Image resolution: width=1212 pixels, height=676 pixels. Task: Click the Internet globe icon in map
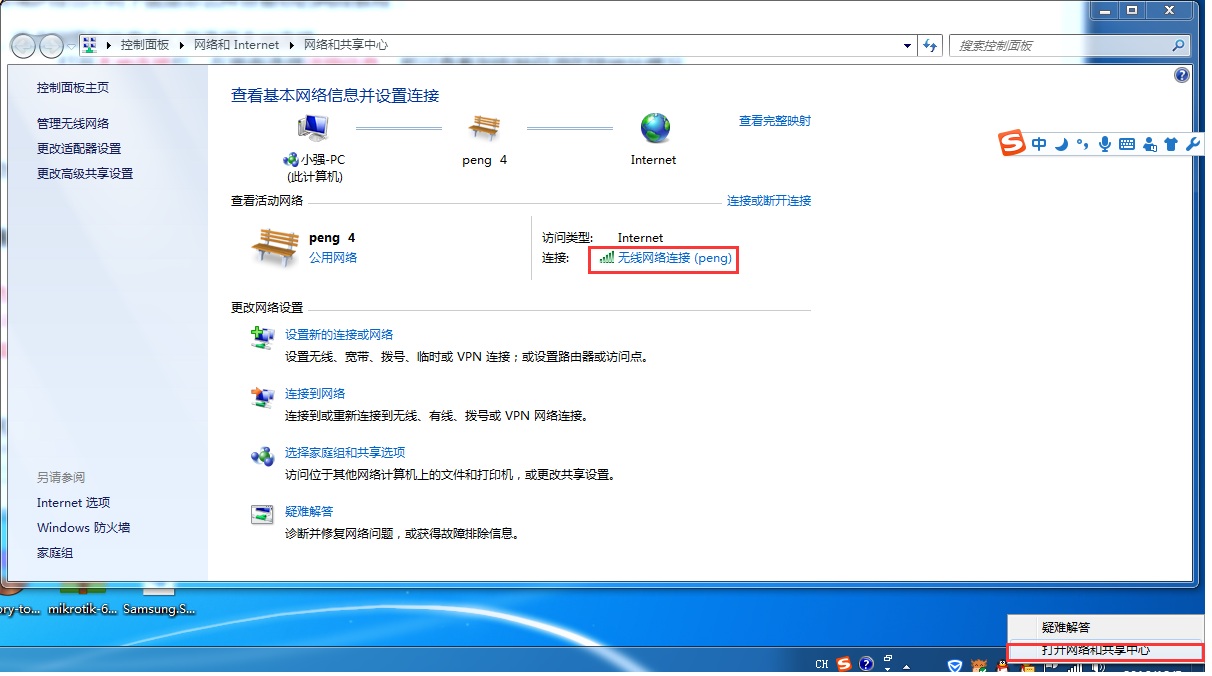pos(655,128)
